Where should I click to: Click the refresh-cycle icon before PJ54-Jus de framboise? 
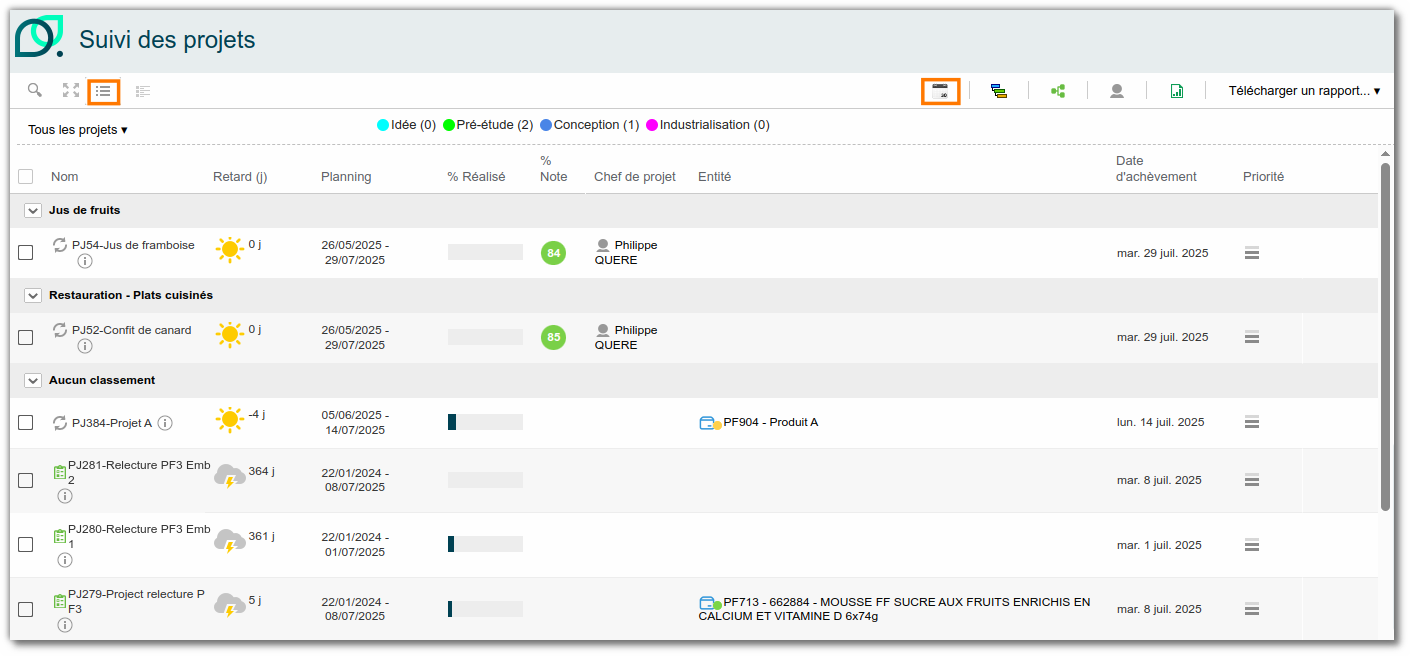click(x=60, y=245)
